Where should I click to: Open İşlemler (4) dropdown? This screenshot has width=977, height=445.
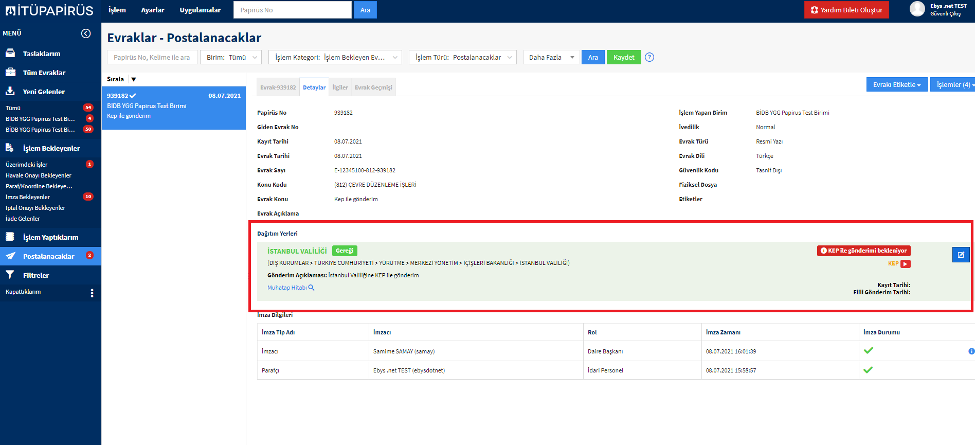pyautogui.click(x=953, y=85)
